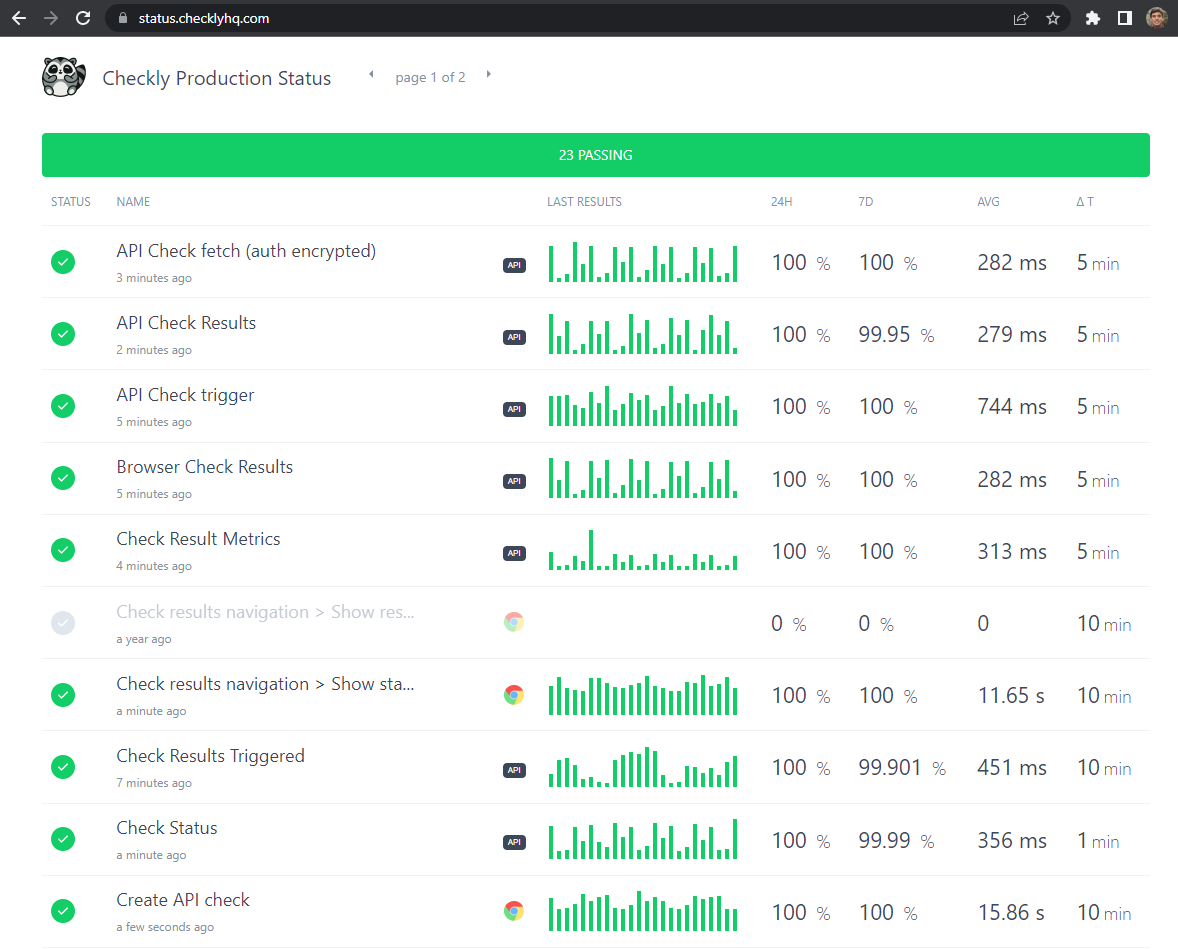Click the Chrome icon on Check results navigation Show sta row
Image resolution: width=1178 pixels, height=949 pixels.
[514, 694]
